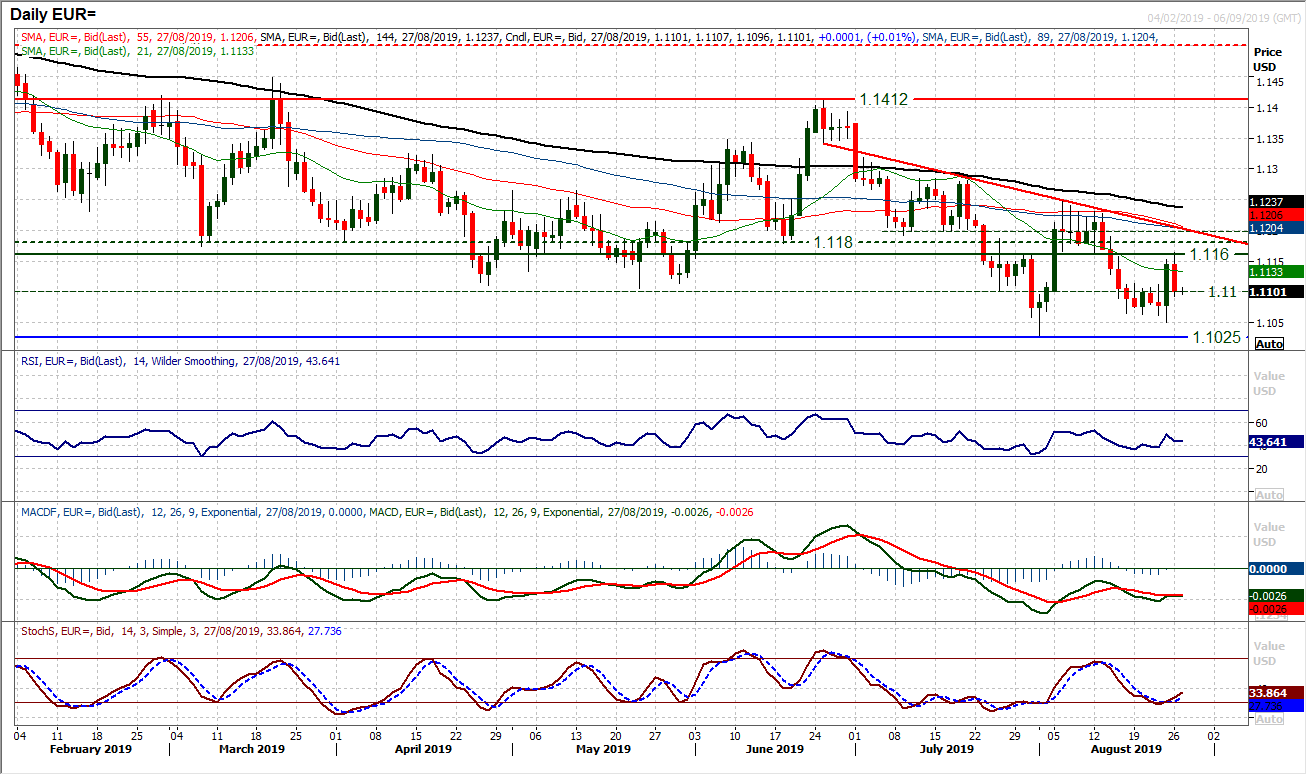Click the 1.1025 support level label
1307x775 pixels.
point(1217,337)
